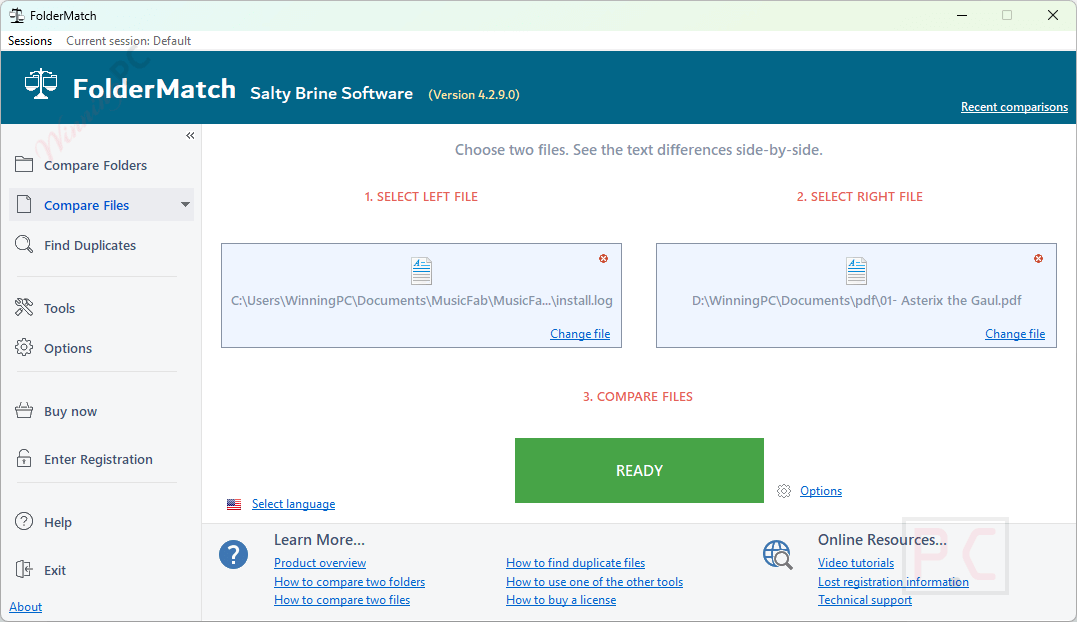The image size is (1077, 622).
Task: Click the Help question mark icon
Action: coord(24,521)
